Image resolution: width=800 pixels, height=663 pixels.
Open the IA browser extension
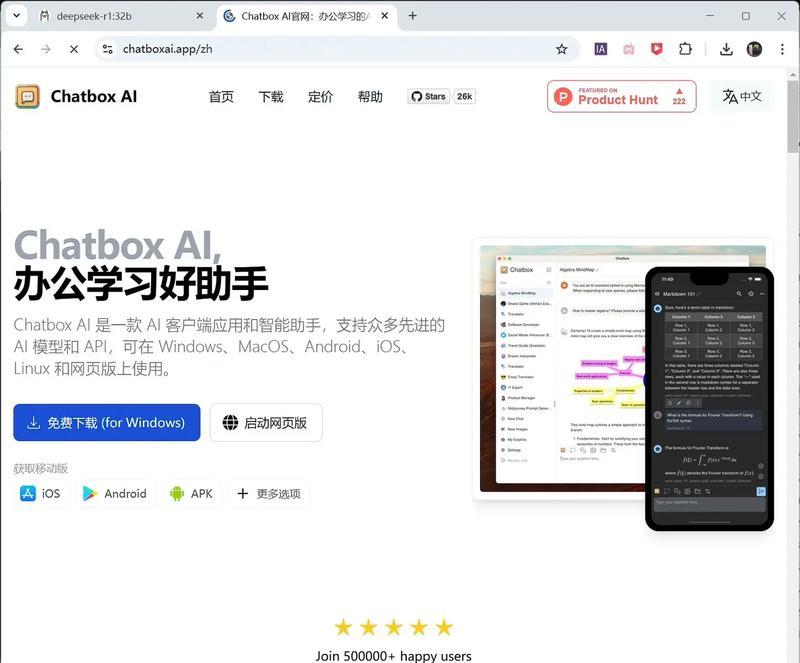point(601,49)
